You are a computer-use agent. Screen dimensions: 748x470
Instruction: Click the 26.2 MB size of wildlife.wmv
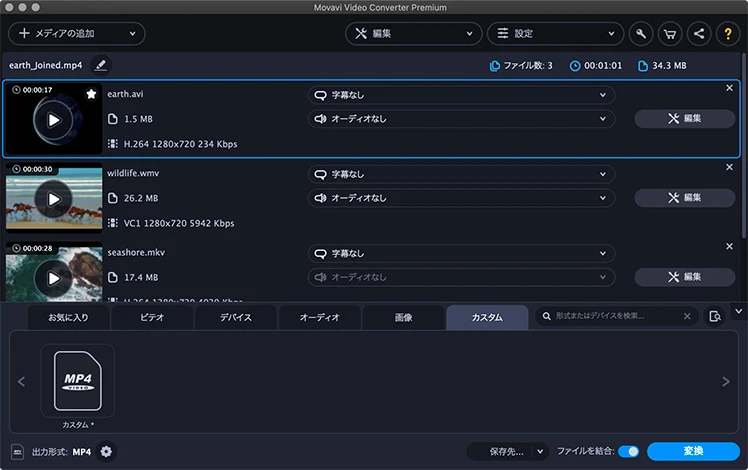pos(141,198)
